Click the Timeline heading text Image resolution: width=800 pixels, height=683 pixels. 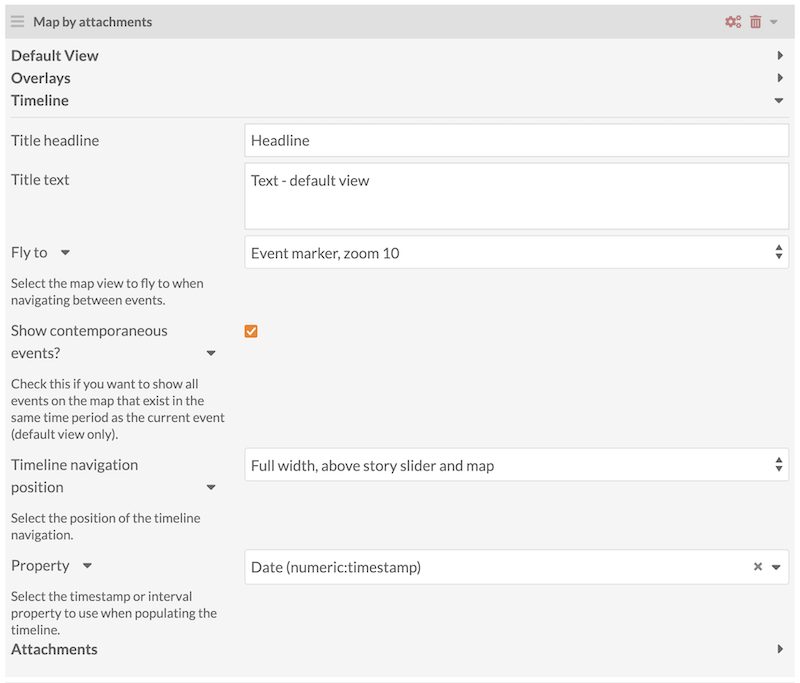click(40, 100)
